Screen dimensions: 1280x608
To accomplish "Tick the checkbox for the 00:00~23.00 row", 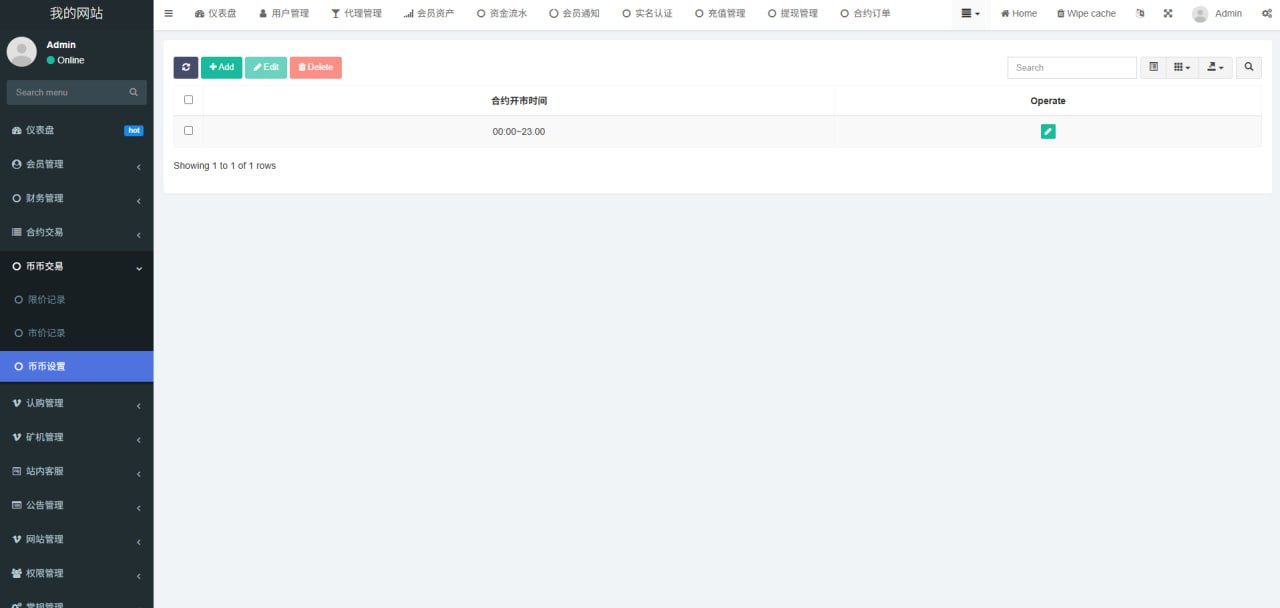I will coord(188,131).
